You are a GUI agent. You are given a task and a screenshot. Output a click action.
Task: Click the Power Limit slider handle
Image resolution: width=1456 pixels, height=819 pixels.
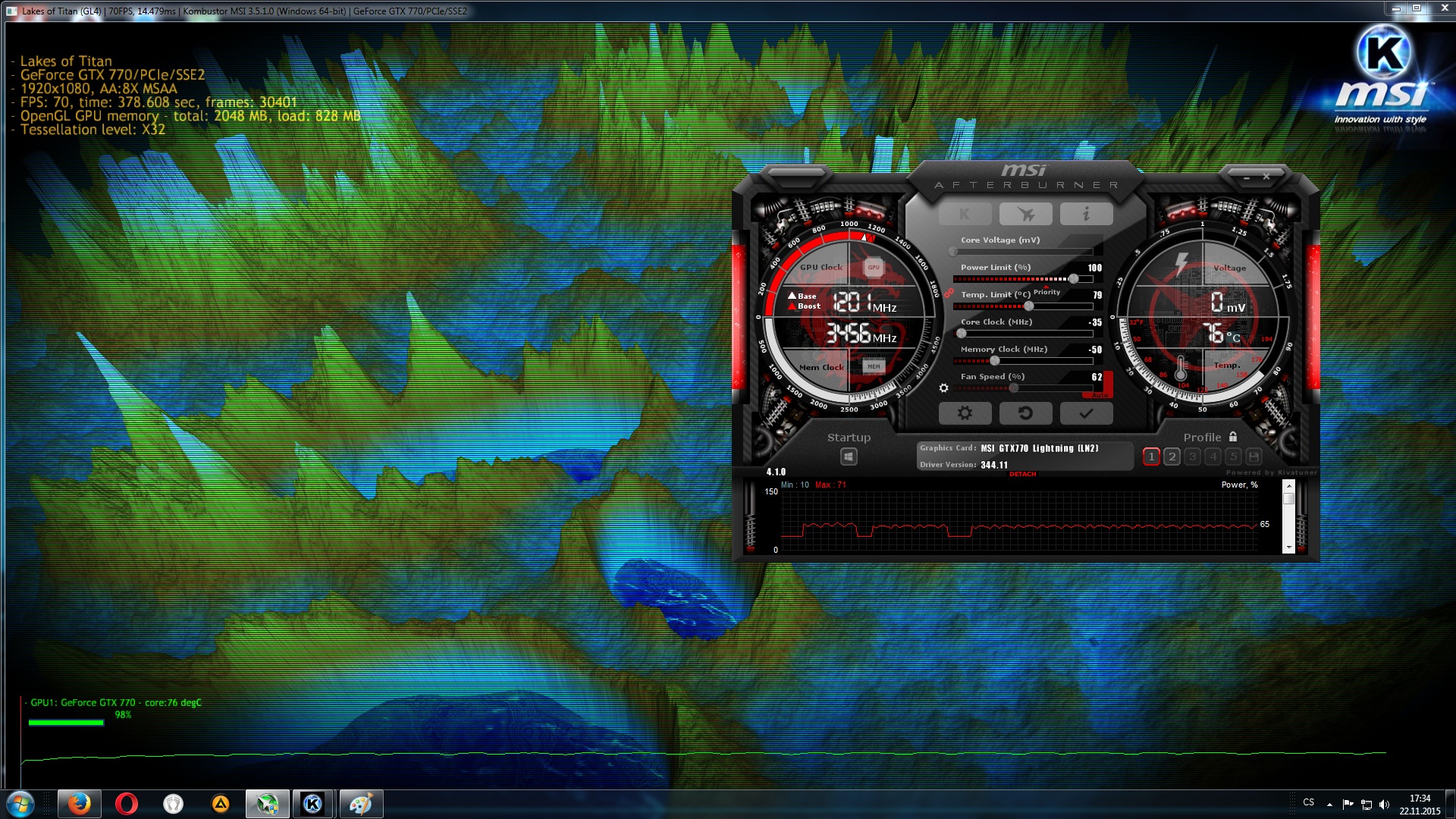tap(1073, 279)
